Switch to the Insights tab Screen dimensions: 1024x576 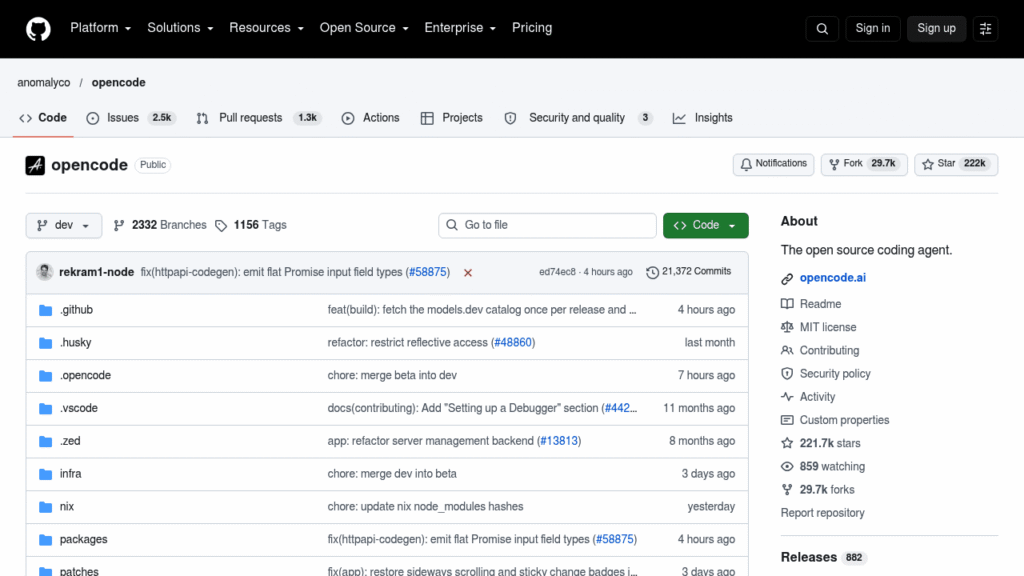click(703, 118)
